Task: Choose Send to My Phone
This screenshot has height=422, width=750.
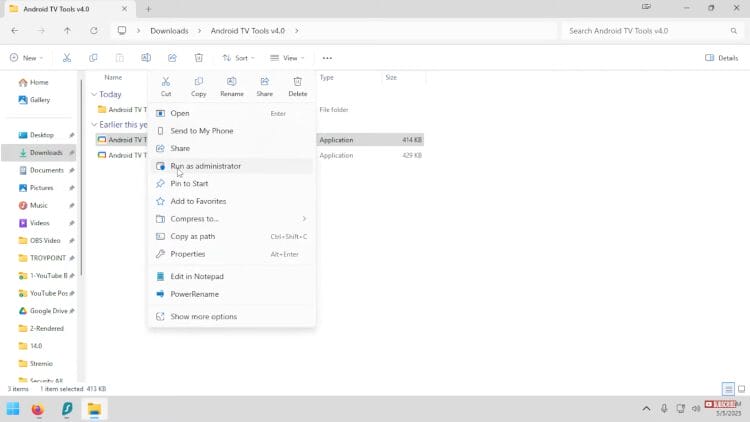Action: [232, 131]
